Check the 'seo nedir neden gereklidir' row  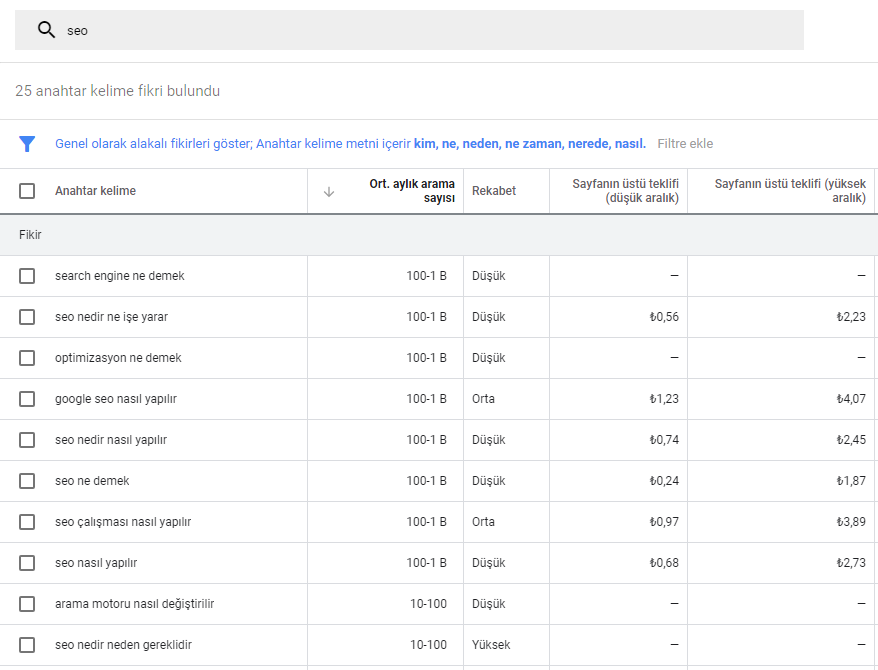27,645
